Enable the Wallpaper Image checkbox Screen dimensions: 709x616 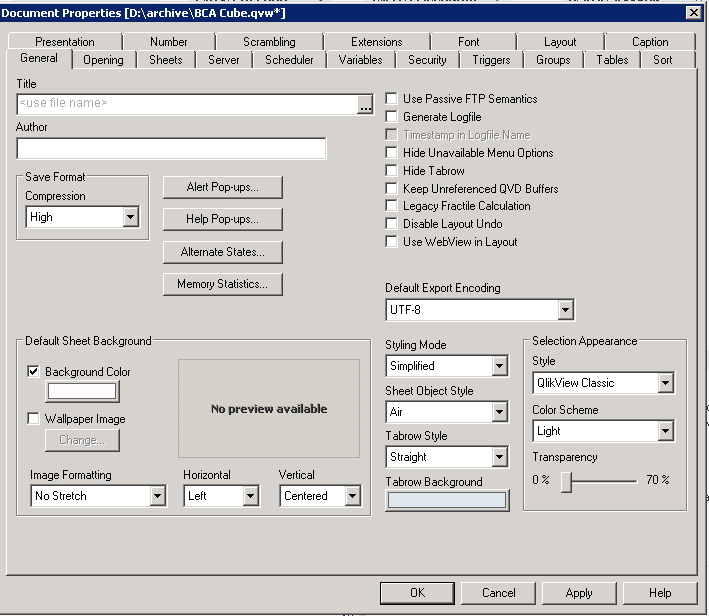[x=35, y=419]
